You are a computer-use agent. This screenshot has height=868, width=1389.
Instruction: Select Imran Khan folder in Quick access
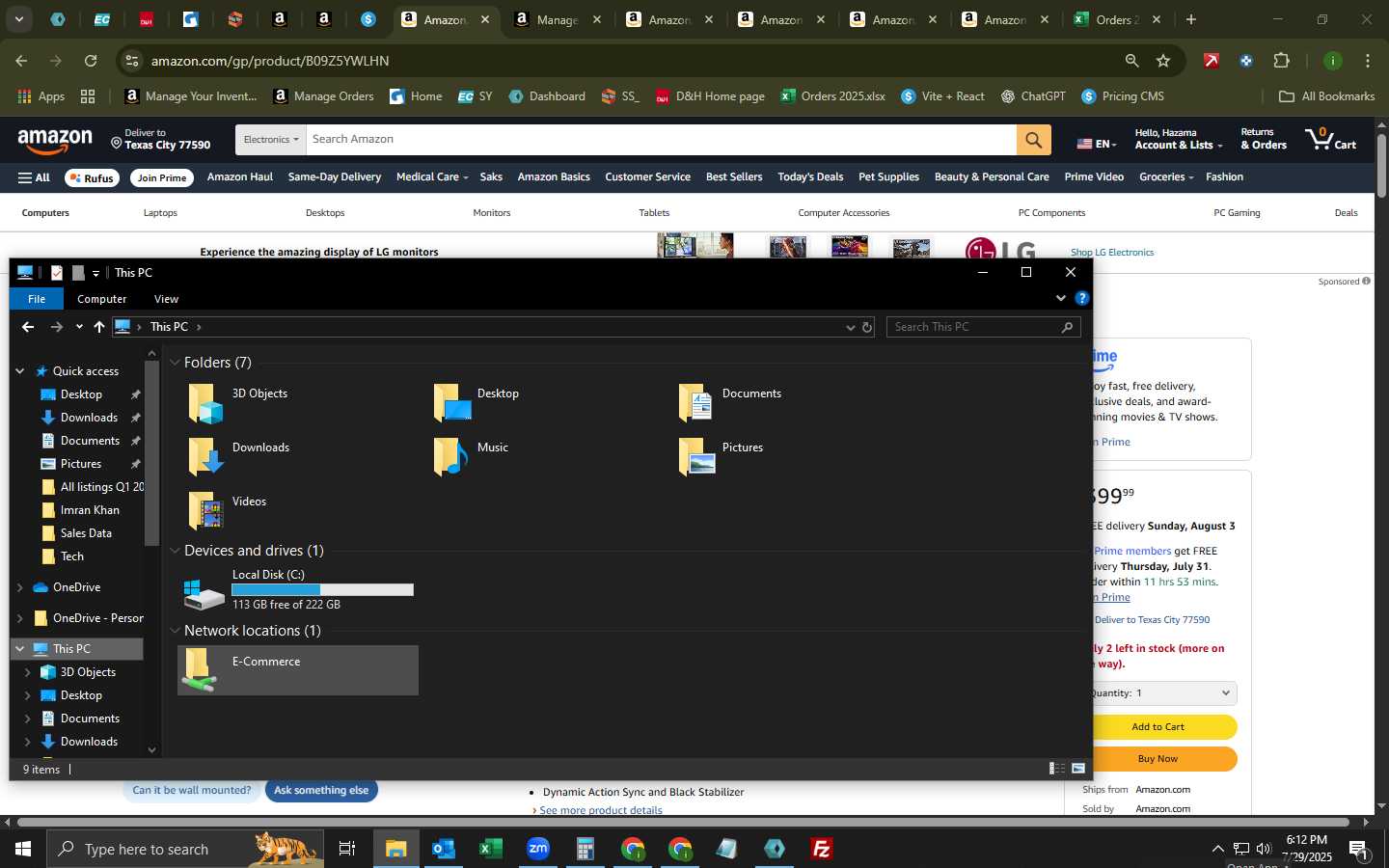[90, 510]
